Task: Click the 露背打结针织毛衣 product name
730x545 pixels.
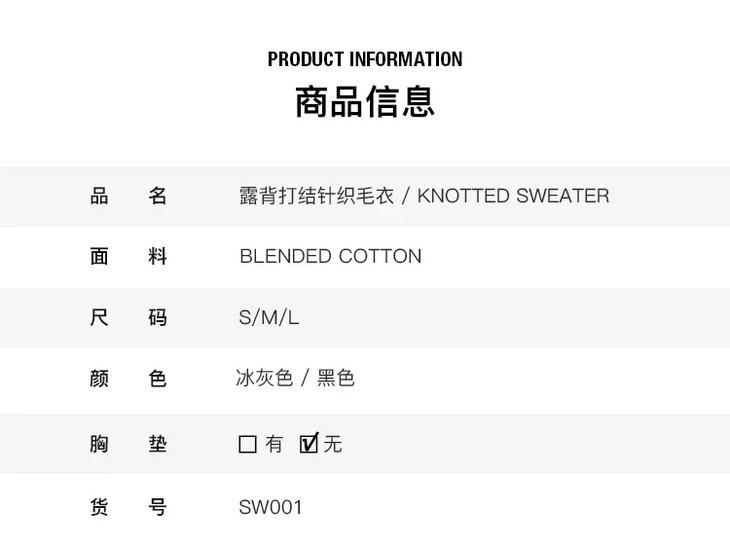Action: coord(316,196)
